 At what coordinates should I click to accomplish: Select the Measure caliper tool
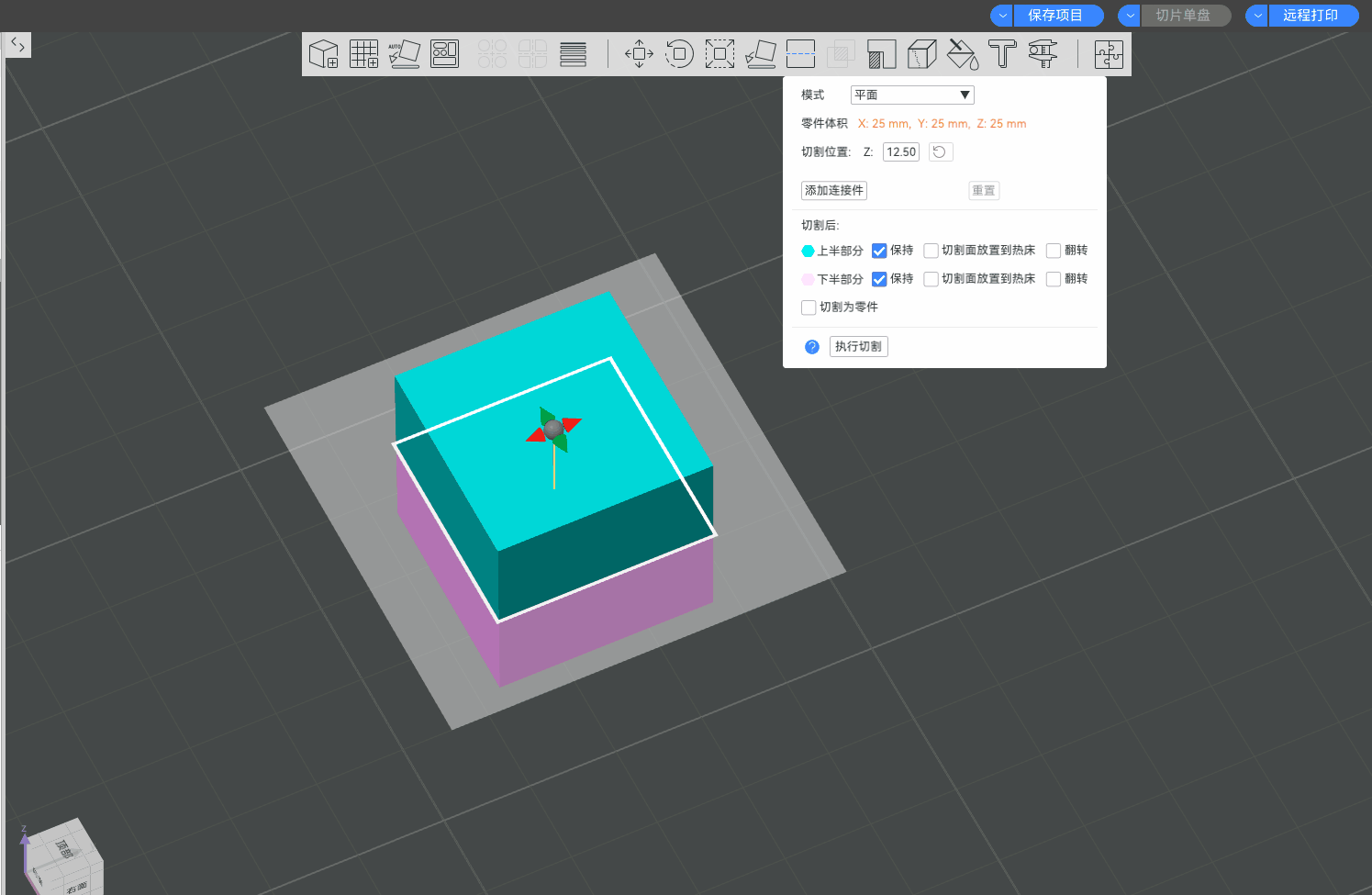(1043, 54)
